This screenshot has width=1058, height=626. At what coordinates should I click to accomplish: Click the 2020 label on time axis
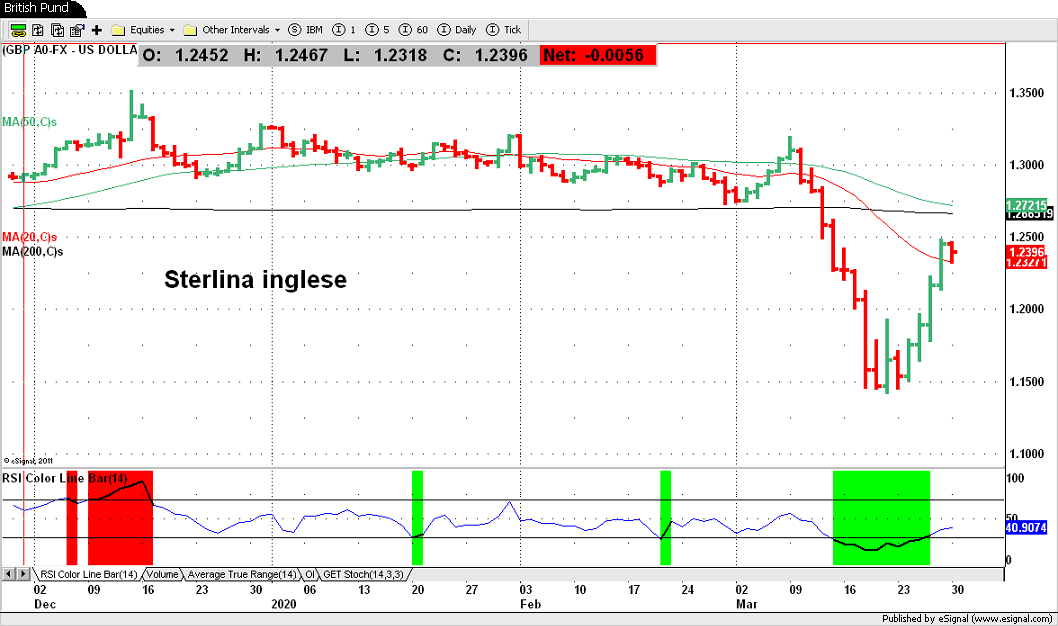click(x=283, y=604)
